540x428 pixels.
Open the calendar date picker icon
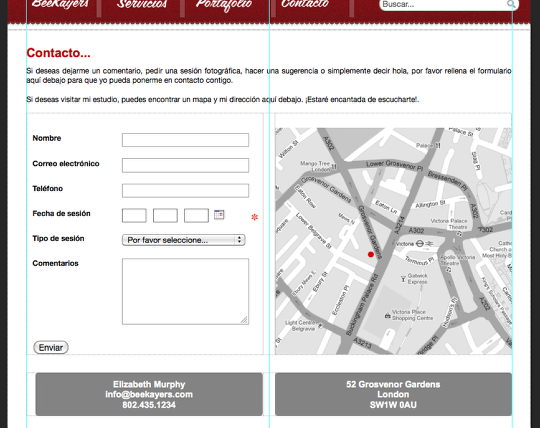click(x=219, y=215)
